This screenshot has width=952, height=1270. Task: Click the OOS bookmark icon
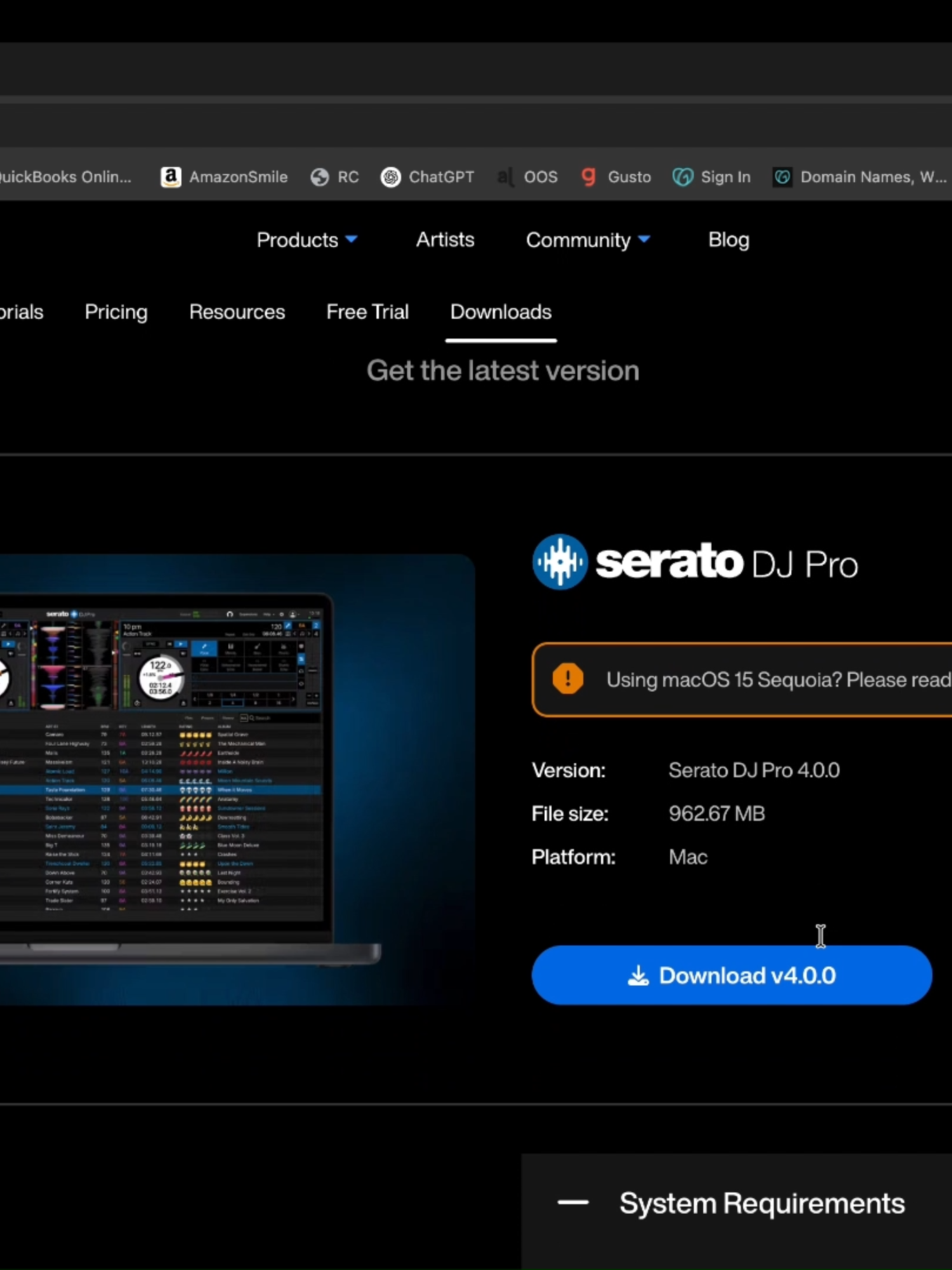(x=506, y=177)
